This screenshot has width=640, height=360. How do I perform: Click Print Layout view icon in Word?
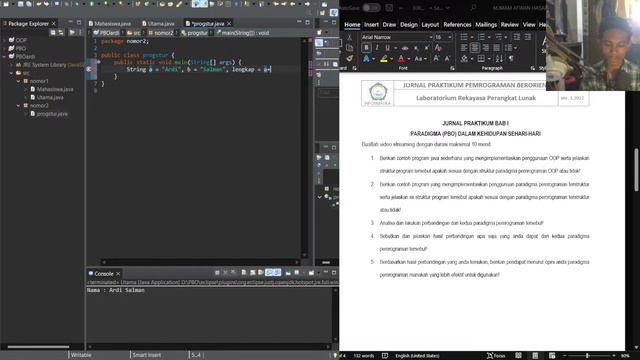(x=535, y=356)
